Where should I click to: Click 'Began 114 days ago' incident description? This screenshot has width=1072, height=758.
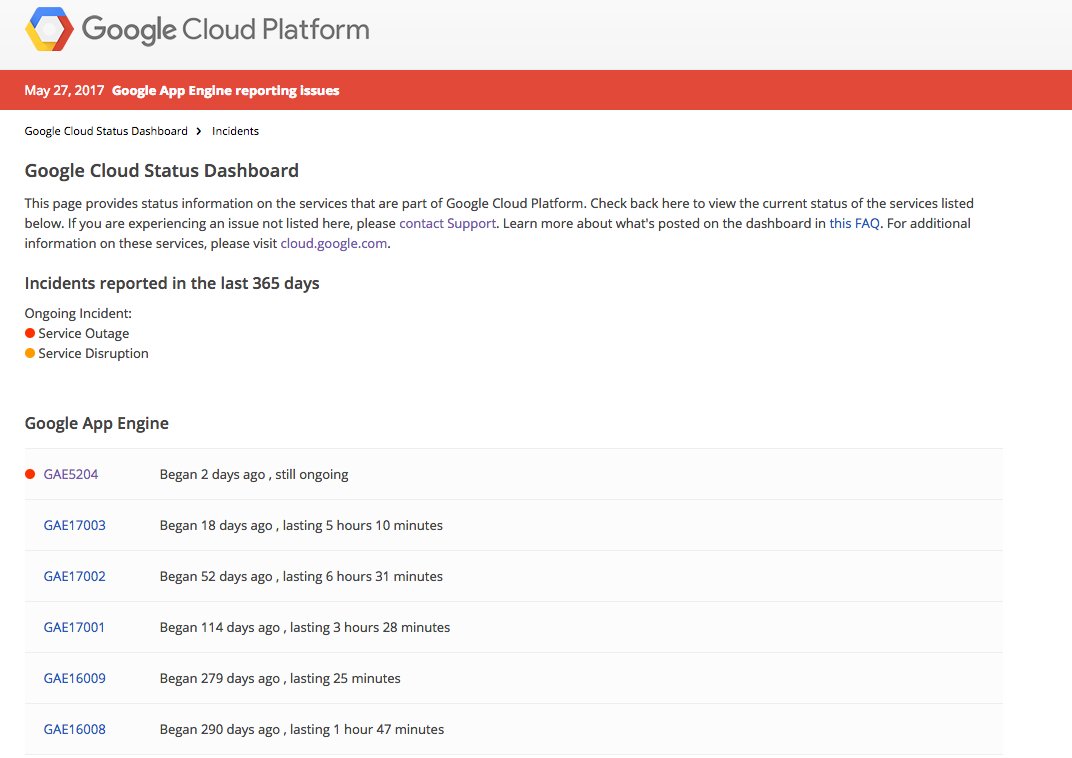click(305, 627)
